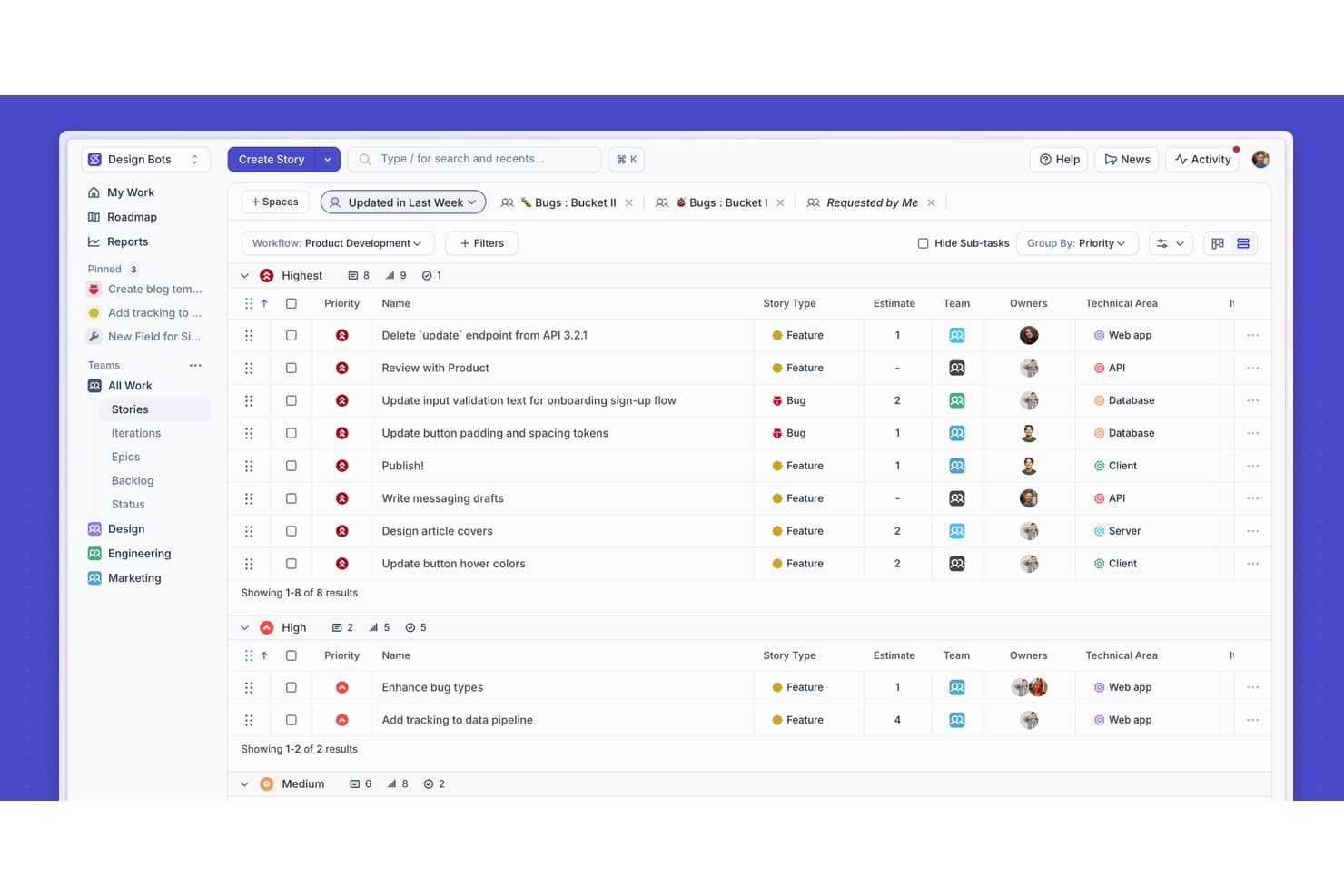Click the drag handle for Publish! row
The width and height of the screenshot is (1344, 896).
249,466
